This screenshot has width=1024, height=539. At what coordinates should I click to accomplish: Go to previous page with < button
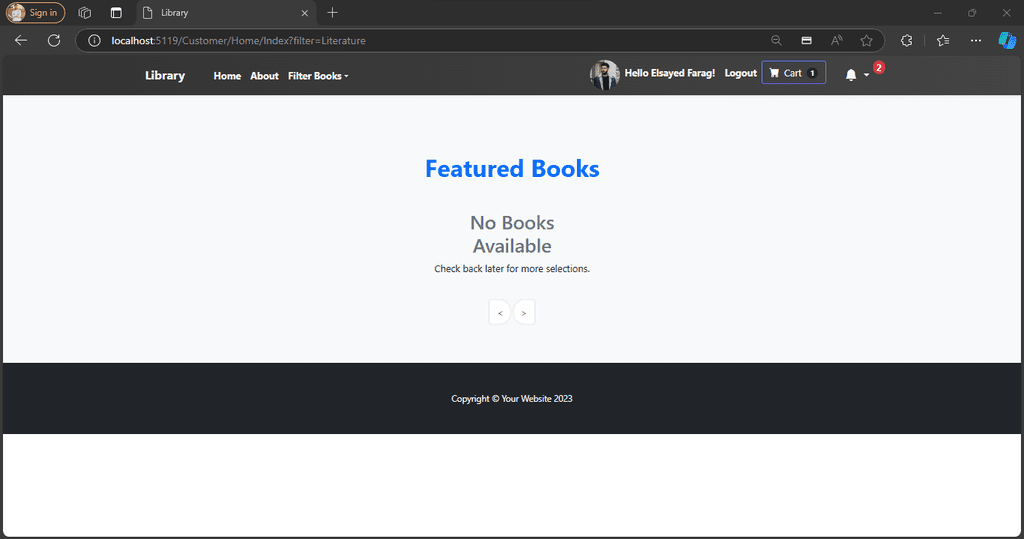pos(500,312)
